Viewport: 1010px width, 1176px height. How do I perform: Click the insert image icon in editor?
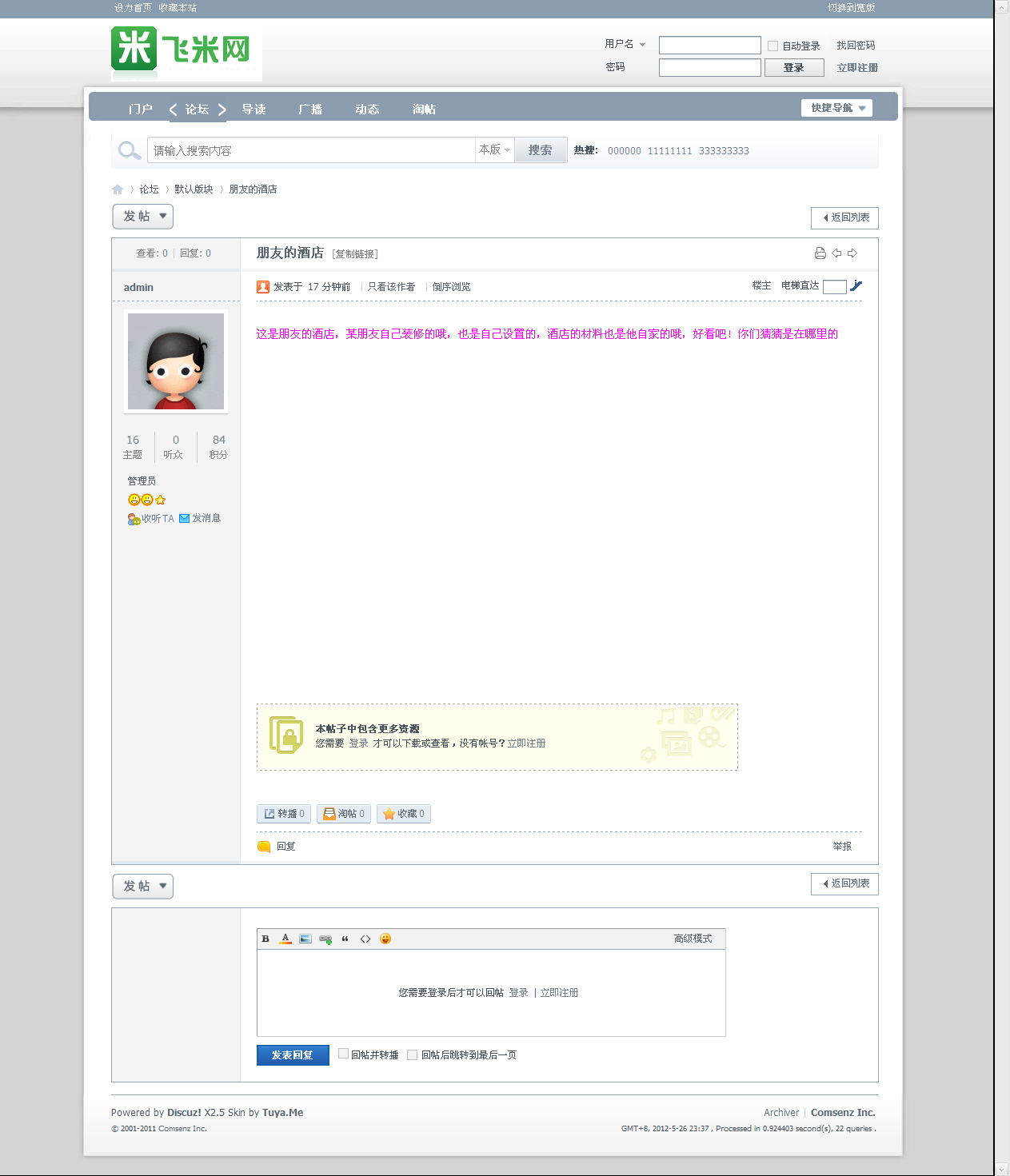click(305, 939)
